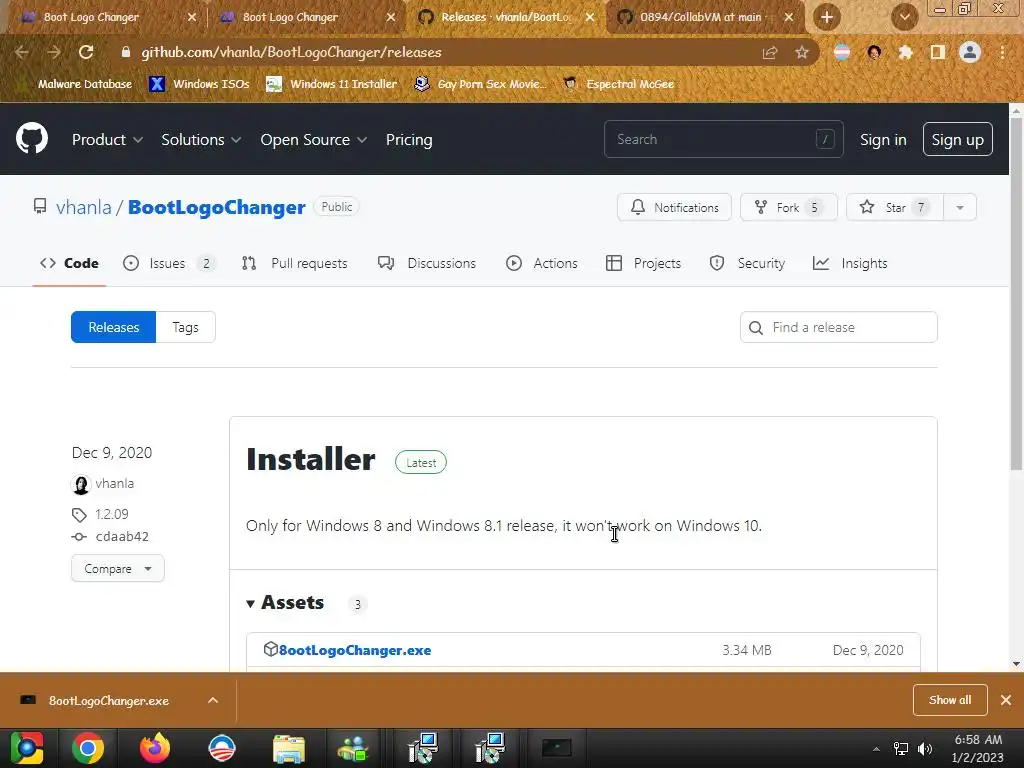Image resolution: width=1024 pixels, height=768 pixels.
Task: Open the vhanla owner link
Action: click(84, 208)
